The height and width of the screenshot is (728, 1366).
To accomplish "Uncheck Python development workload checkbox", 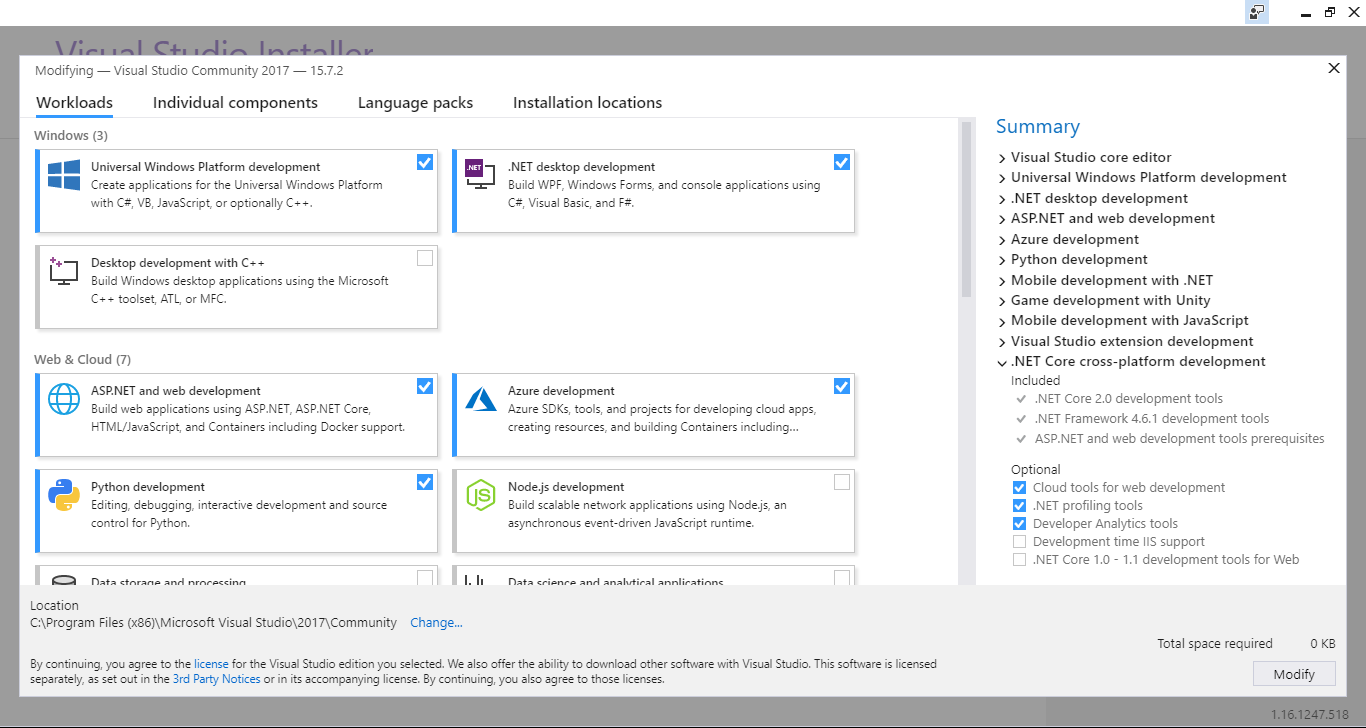I will point(425,482).
